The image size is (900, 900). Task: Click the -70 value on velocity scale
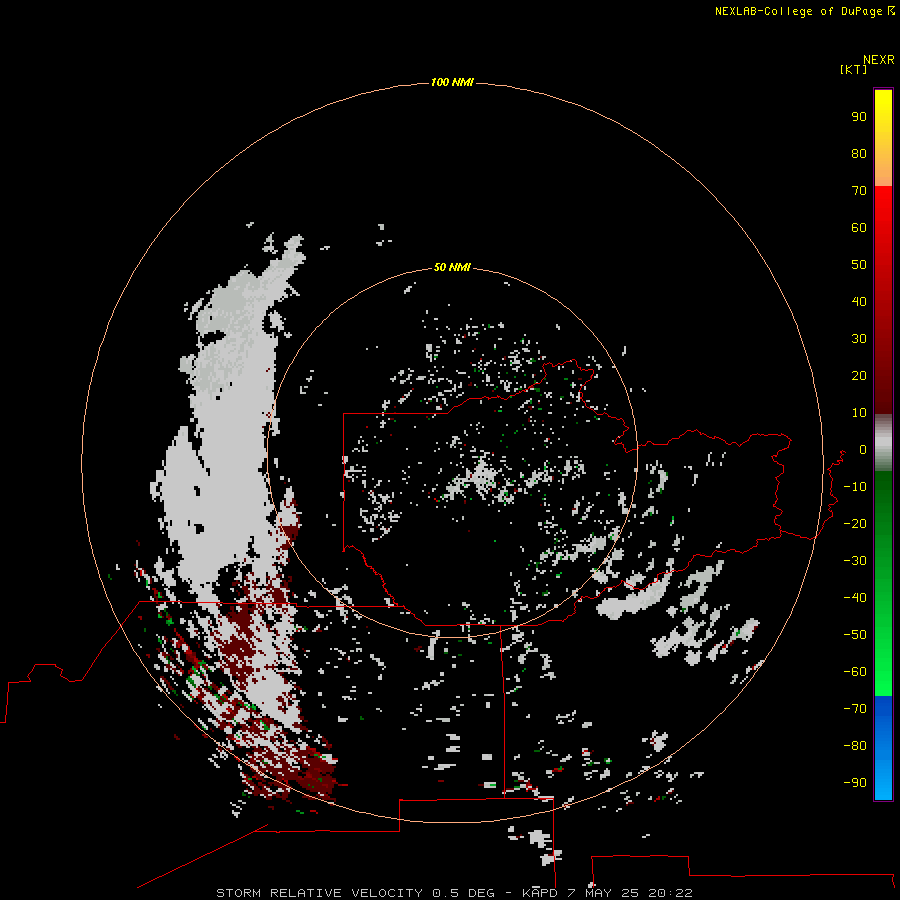[855, 709]
